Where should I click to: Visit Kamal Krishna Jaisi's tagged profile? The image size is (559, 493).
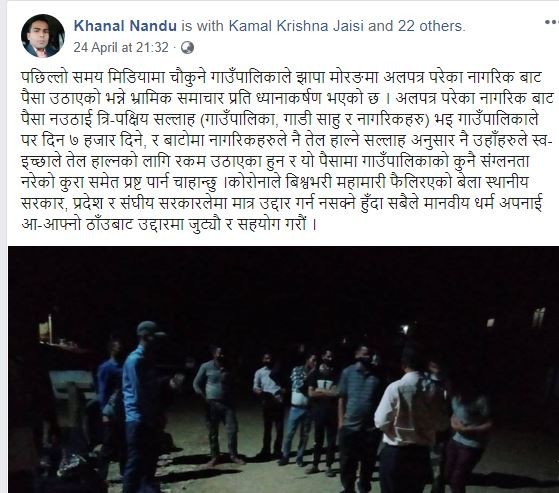[297, 26]
